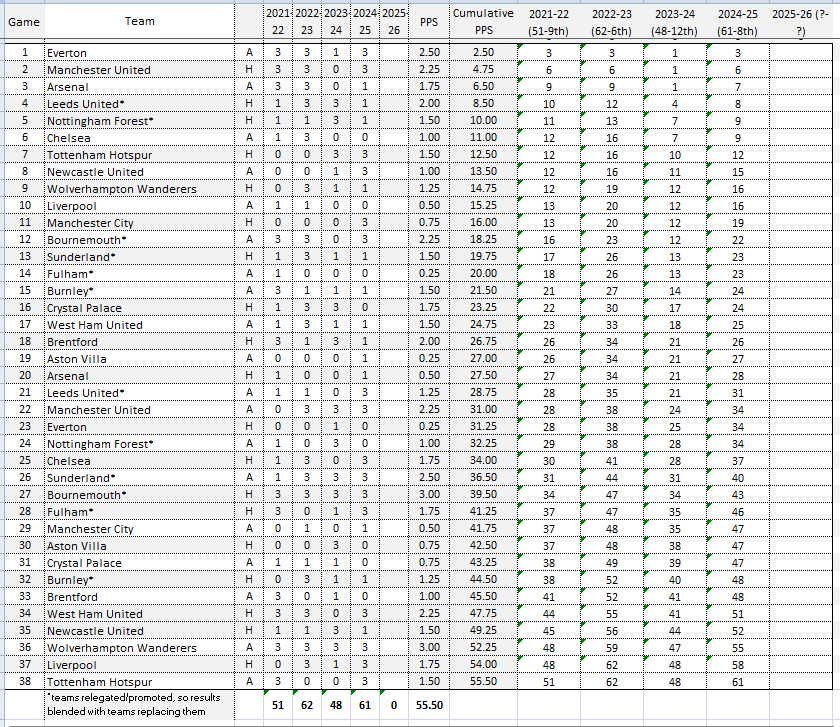
Task: Select Burnley* in the game 15 row
Action: click(70, 291)
